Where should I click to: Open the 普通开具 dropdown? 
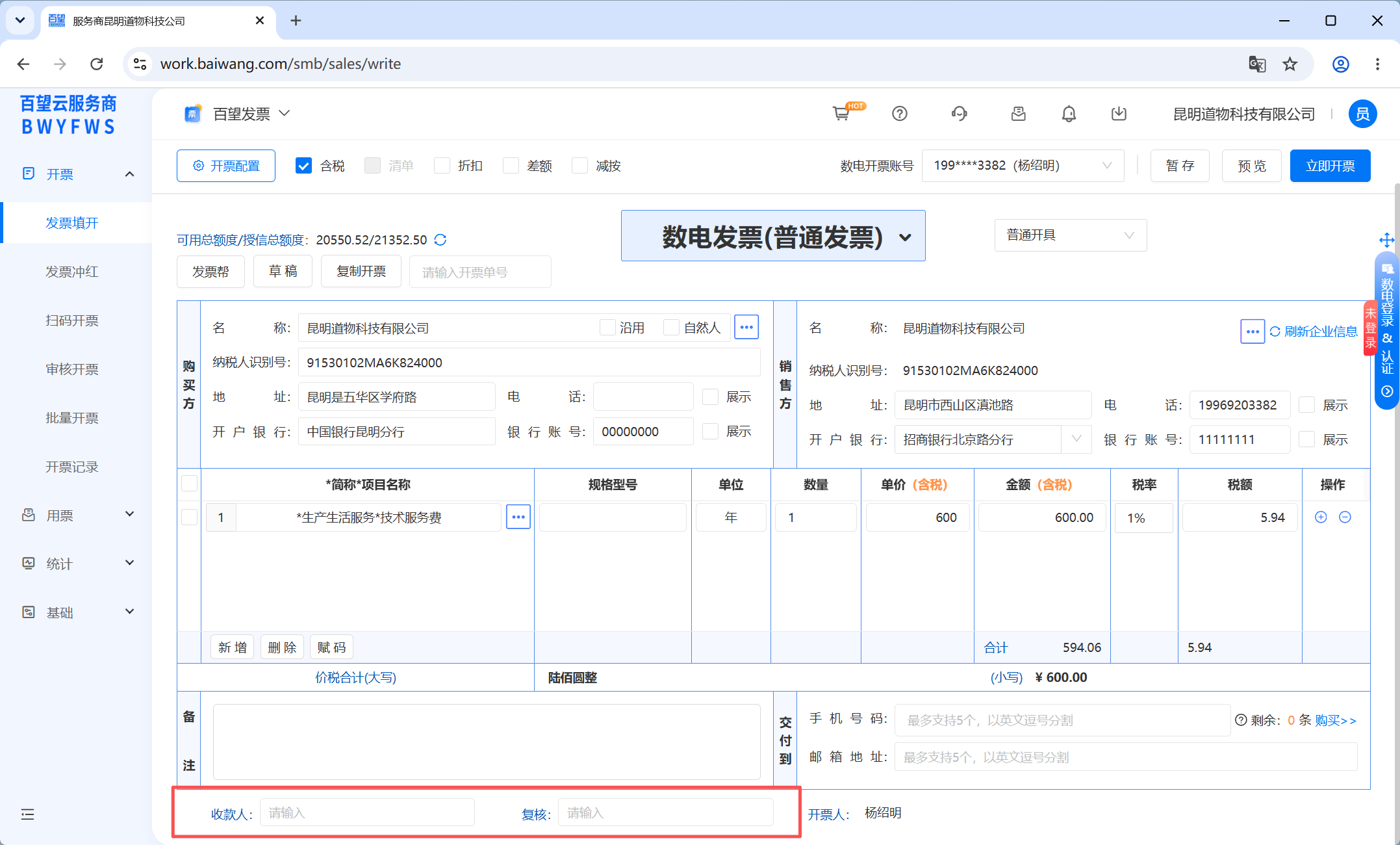pos(1071,235)
